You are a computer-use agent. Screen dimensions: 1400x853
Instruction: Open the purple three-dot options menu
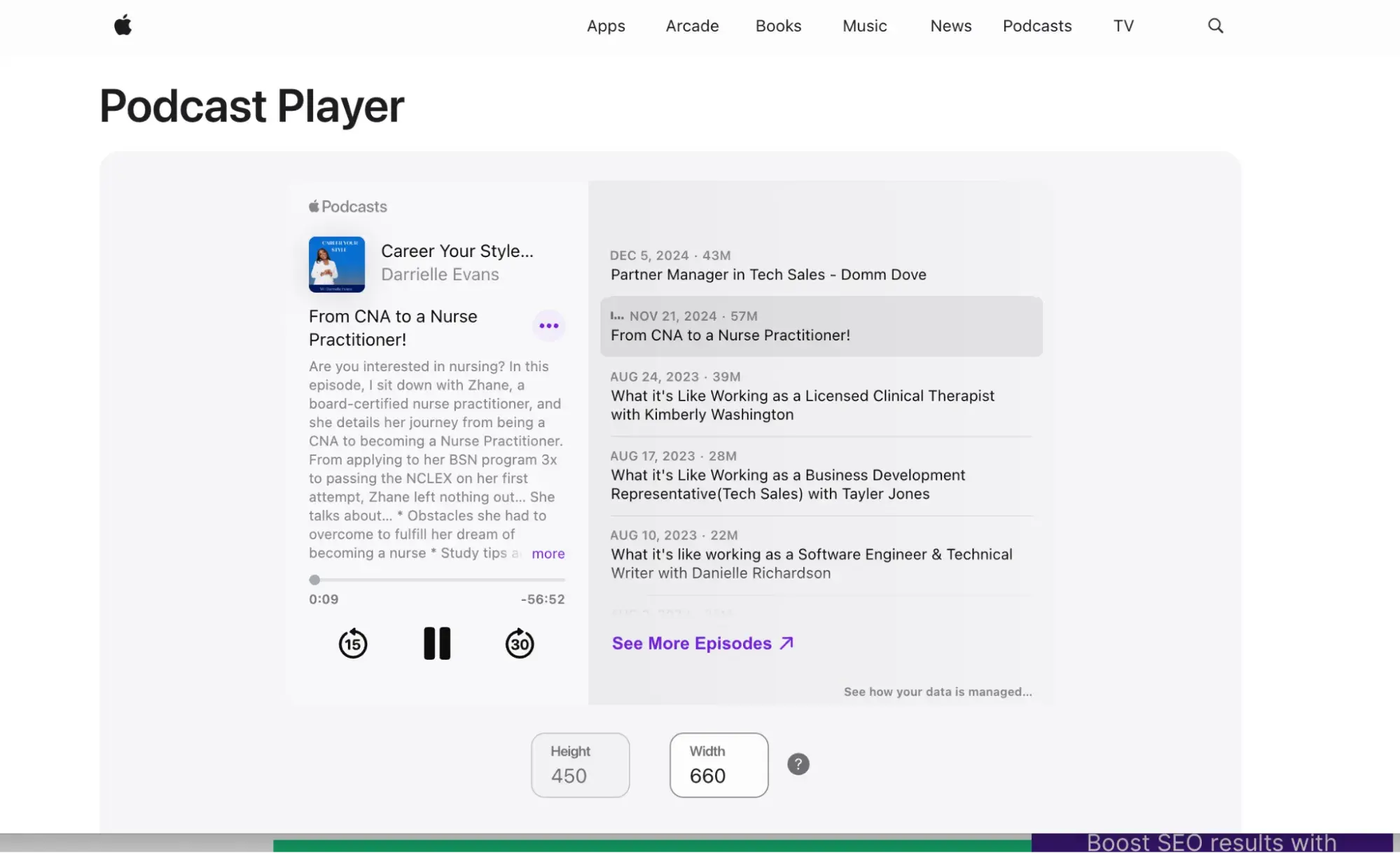(549, 326)
